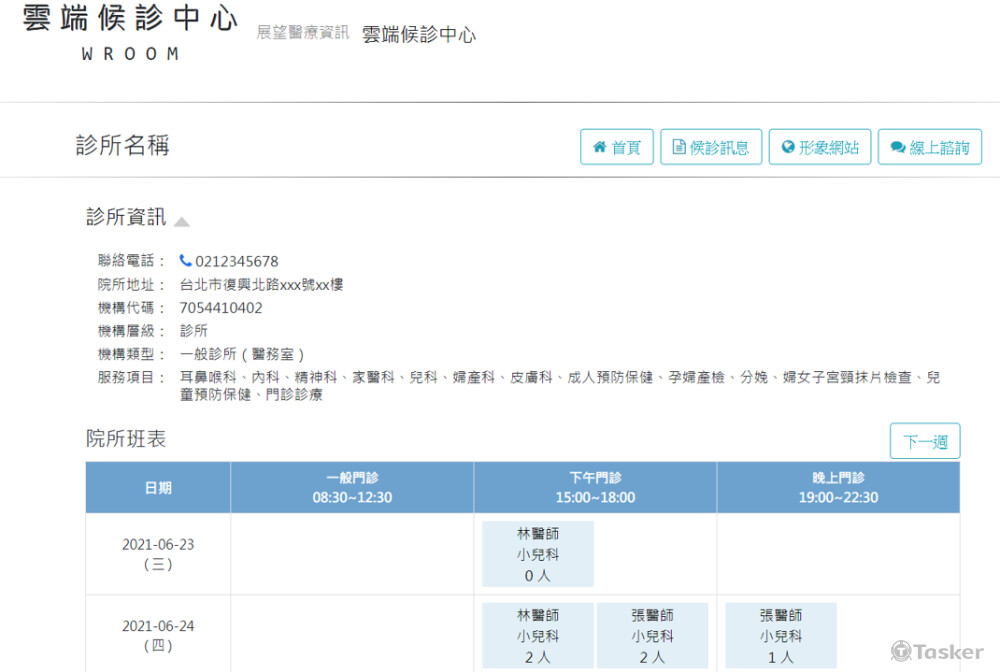This screenshot has width=1000, height=672.
Task: Click the 下一週 button to view next week
Action: pos(924,440)
